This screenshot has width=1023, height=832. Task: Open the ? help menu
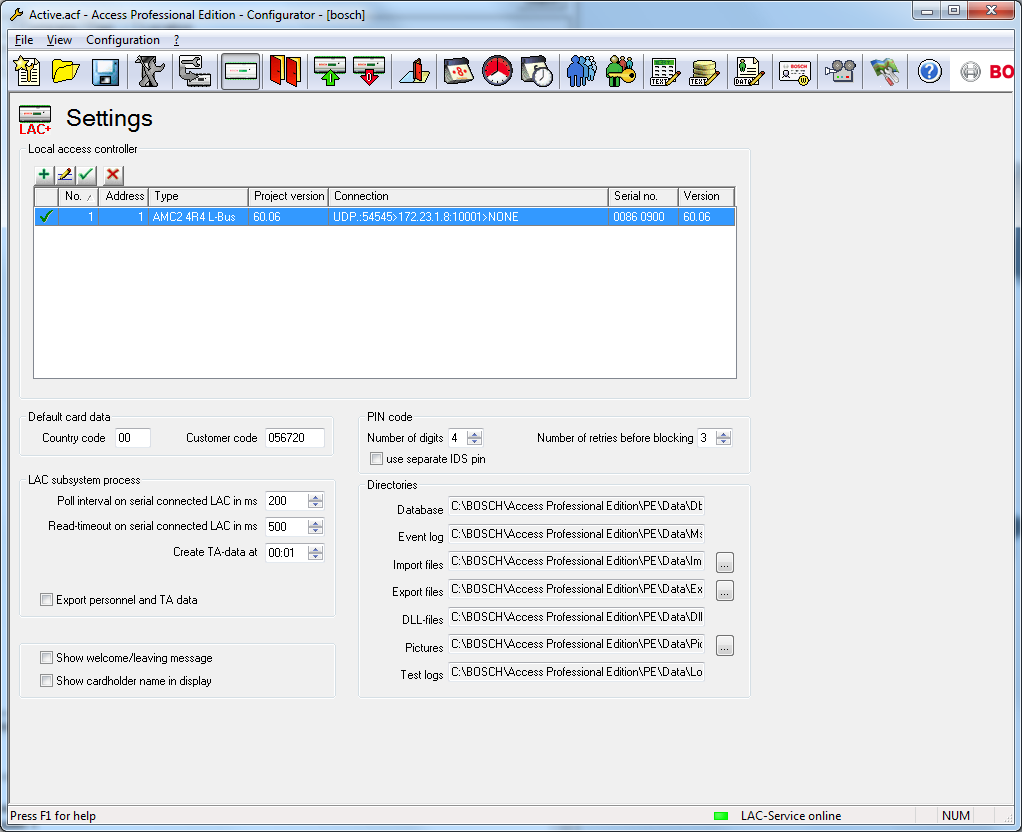pyautogui.click(x=176, y=40)
